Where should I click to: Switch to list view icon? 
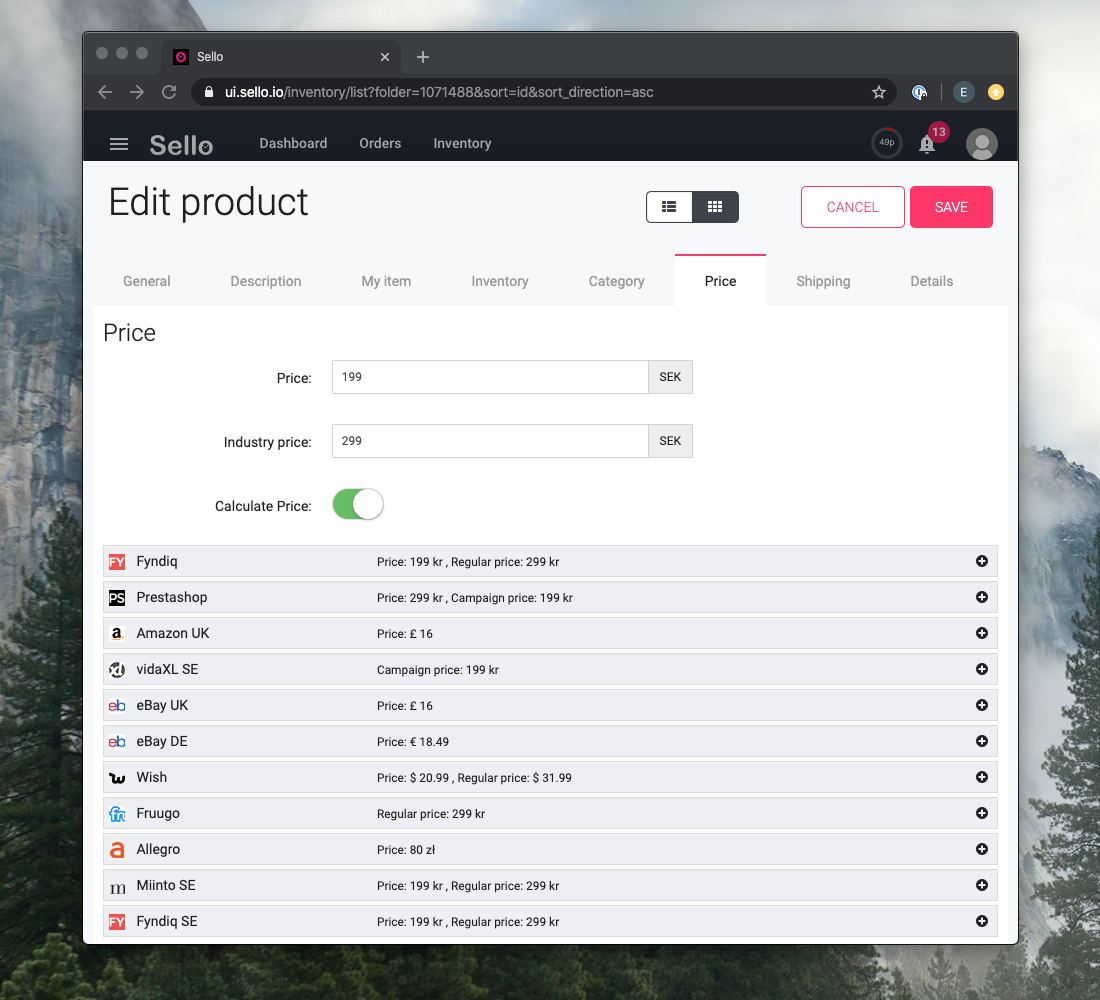669,207
